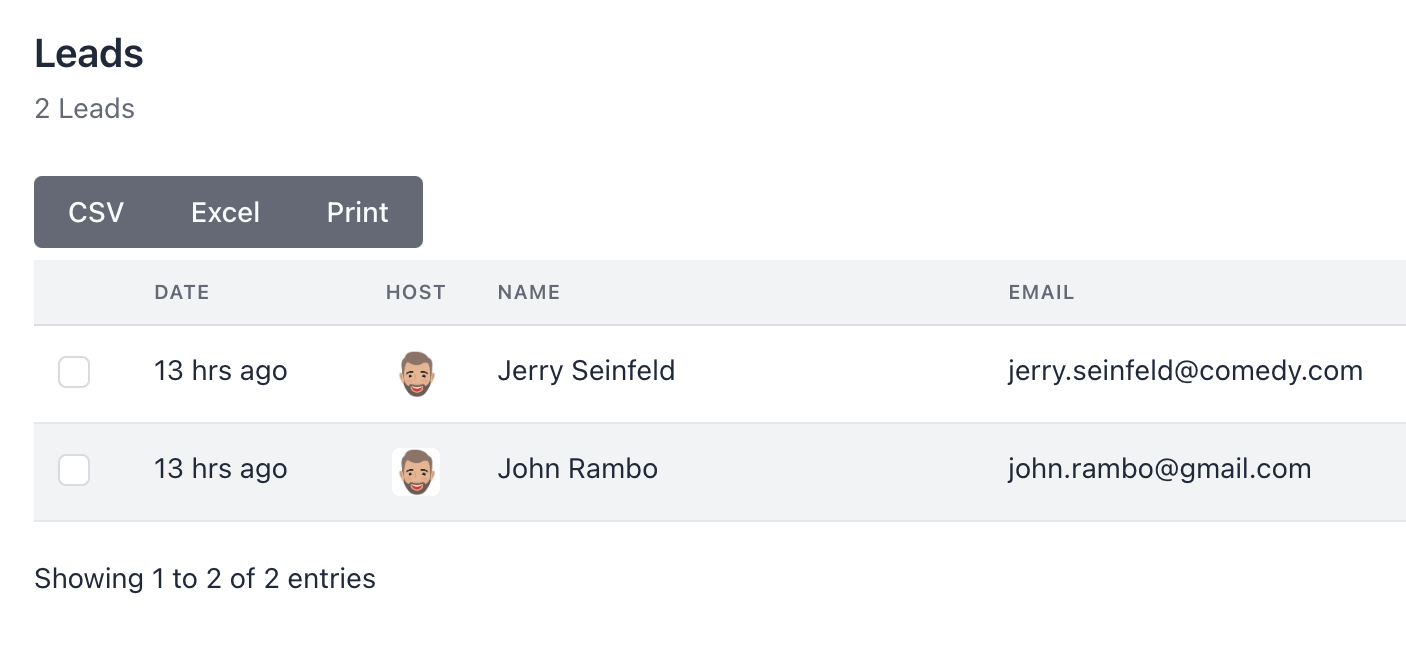This screenshot has height=648, width=1406.
Task: Sort table by Host column header
Action: click(x=416, y=292)
